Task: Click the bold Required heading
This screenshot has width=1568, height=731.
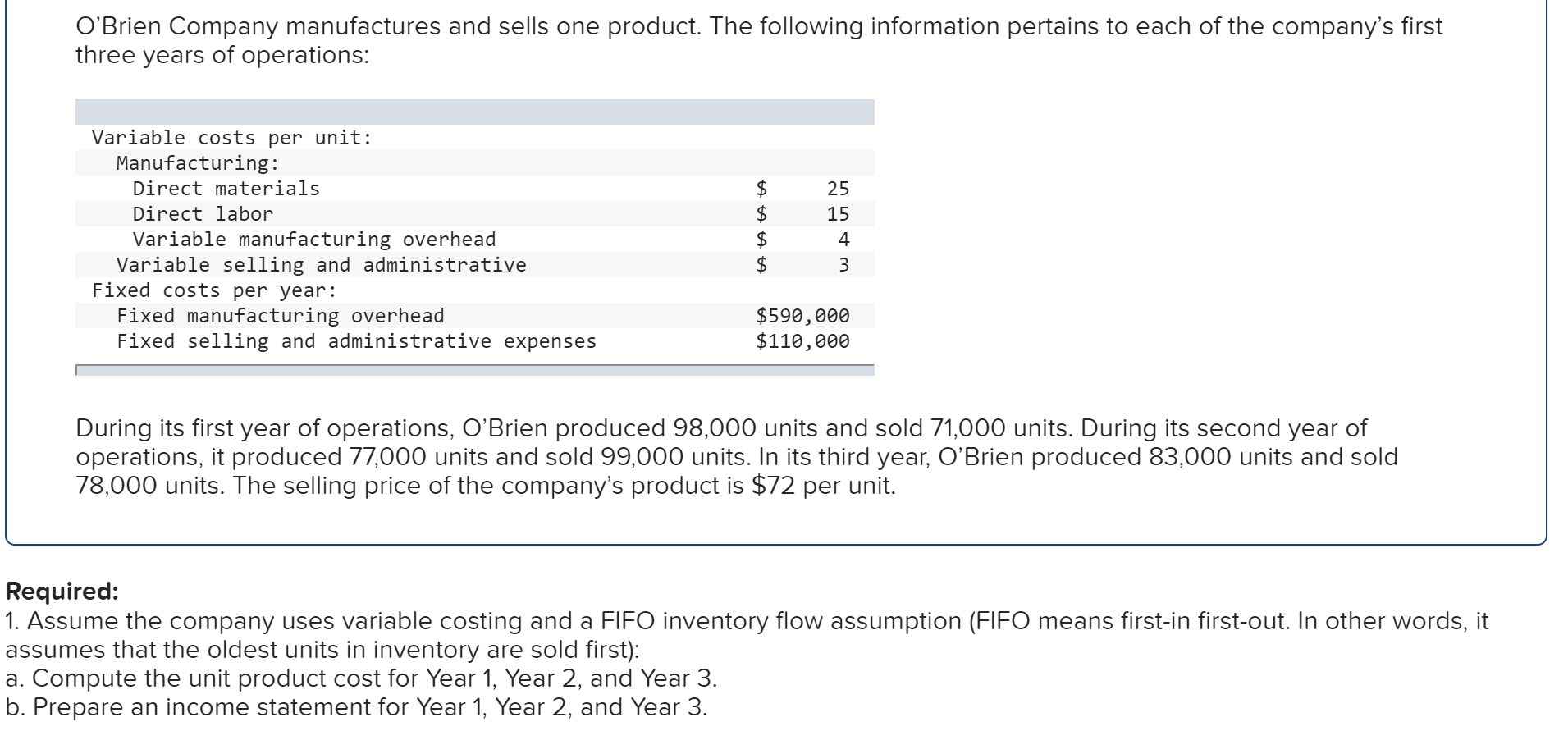Action: (x=62, y=592)
